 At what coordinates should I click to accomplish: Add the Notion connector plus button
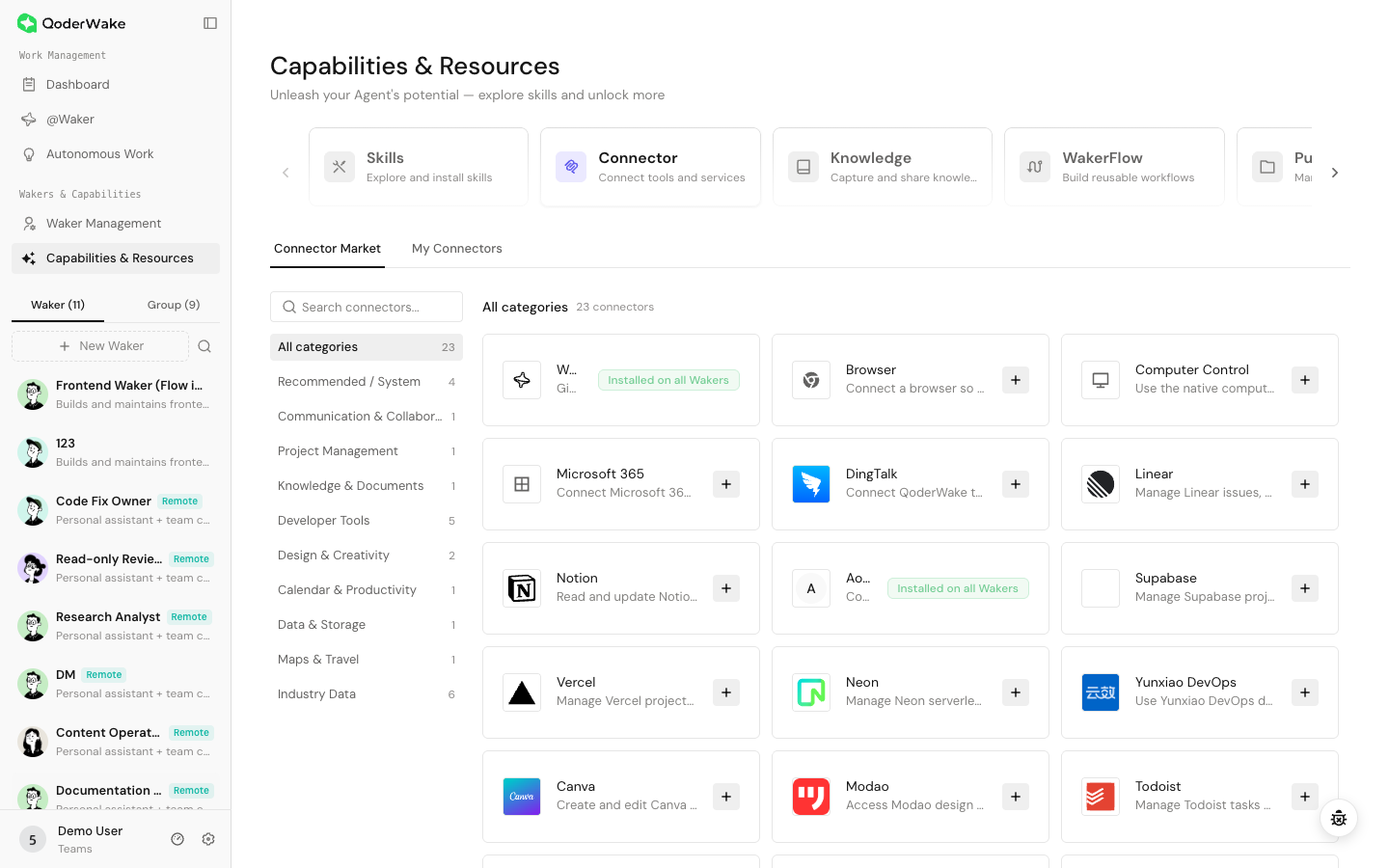pos(726,588)
